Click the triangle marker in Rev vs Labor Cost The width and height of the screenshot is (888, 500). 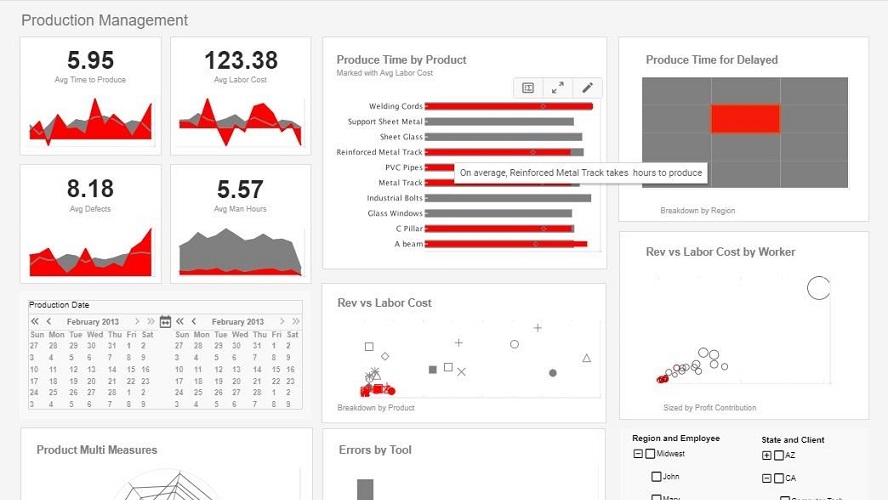pos(587,358)
